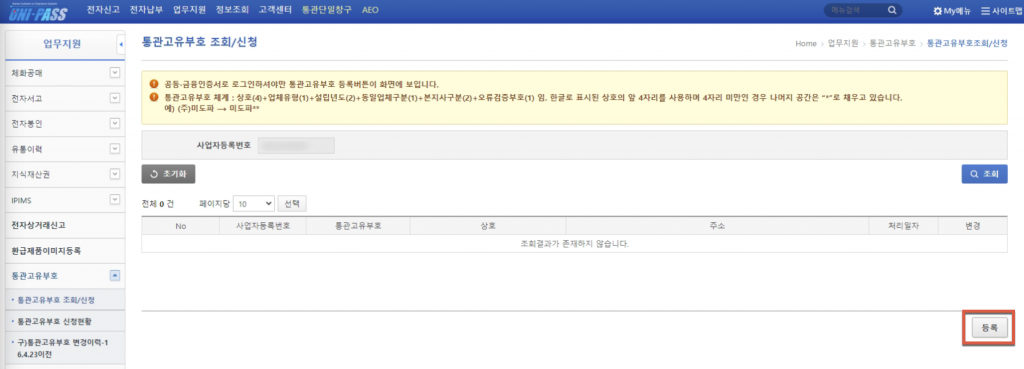Screen dimensions: 1024x369
Task: Click the blue 조회 search button
Action: (x=984, y=174)
